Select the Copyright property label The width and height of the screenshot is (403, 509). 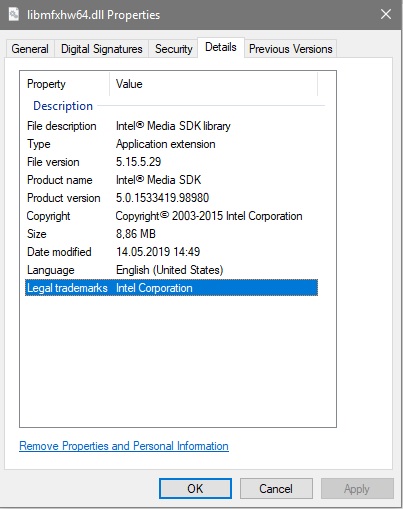[x=48, y=216]
